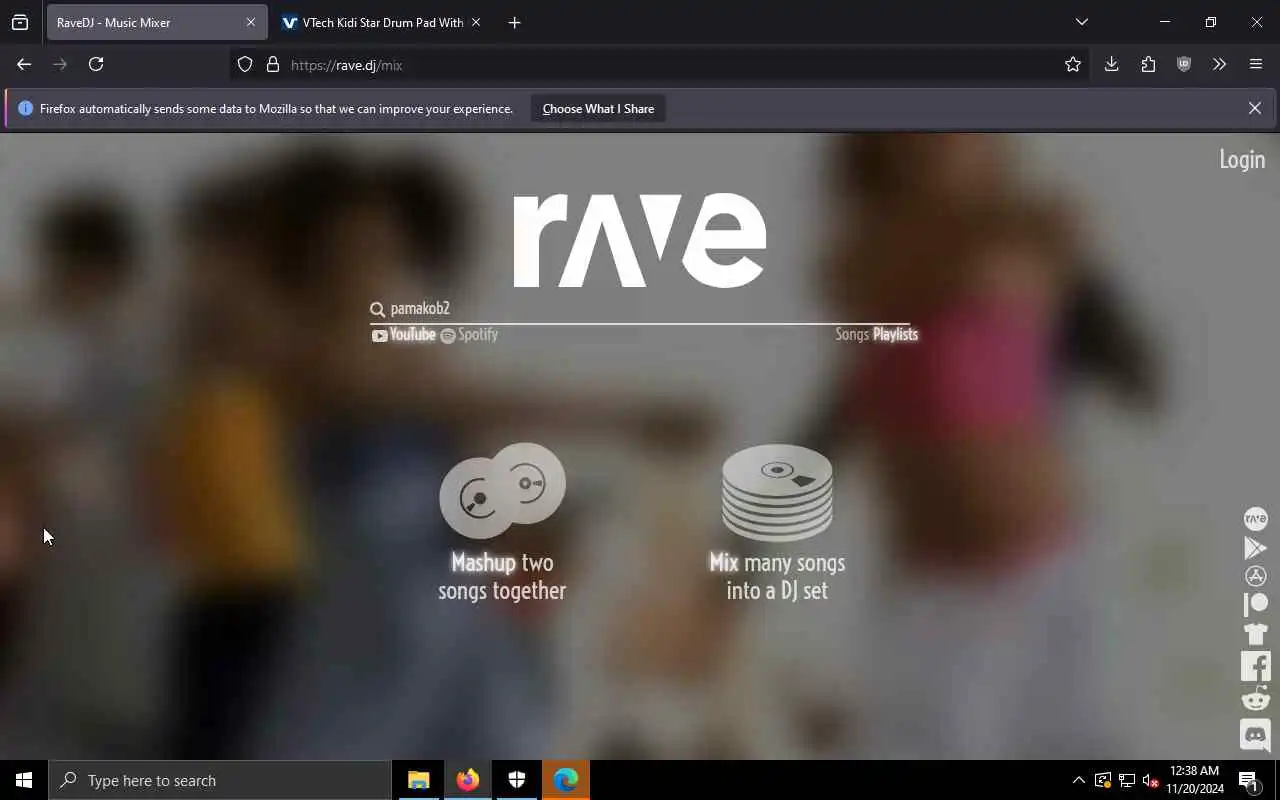Open the Windows Start menu
Screen dimensions: 1280x800
tap(24, 780)
